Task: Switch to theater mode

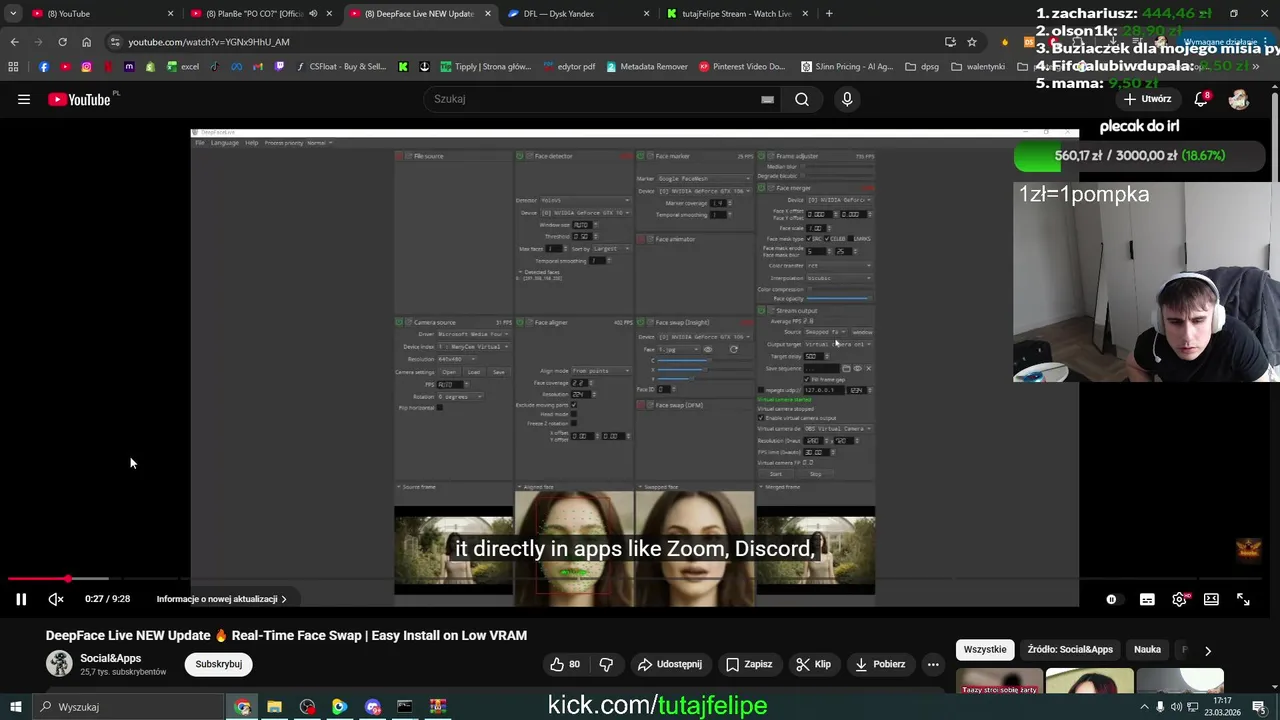Action: [x=1211, y=599]
